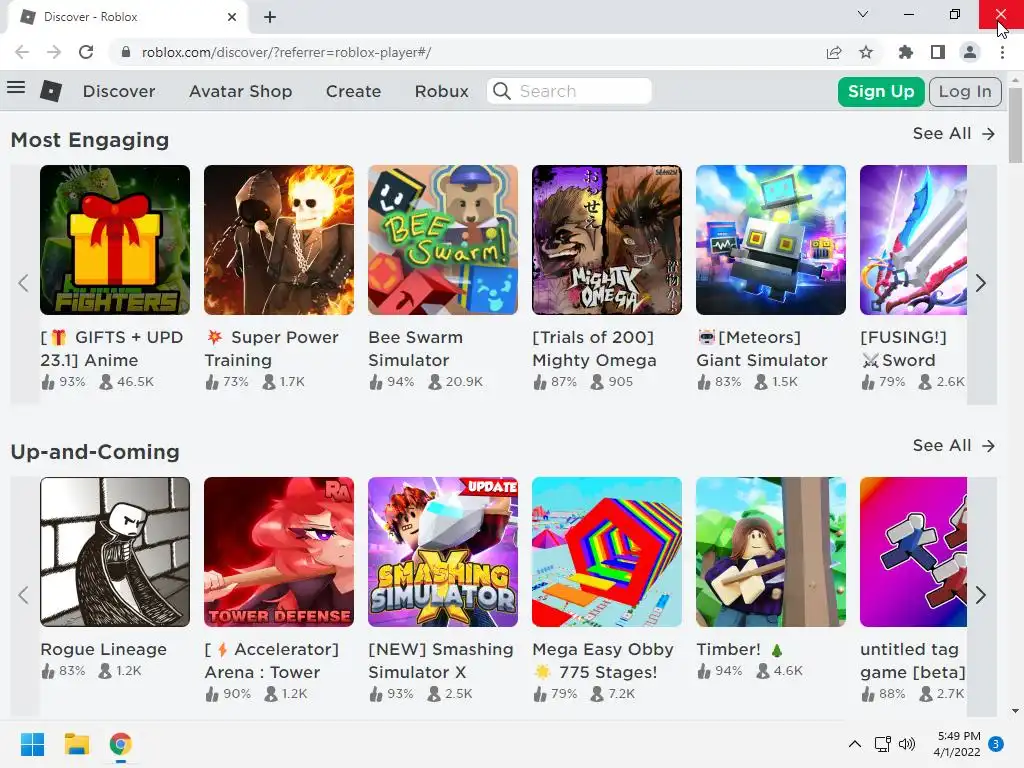Advance Most Engaging carousel right arrow
Viewport: 1024px width, 768px height.
click(981, 283)
